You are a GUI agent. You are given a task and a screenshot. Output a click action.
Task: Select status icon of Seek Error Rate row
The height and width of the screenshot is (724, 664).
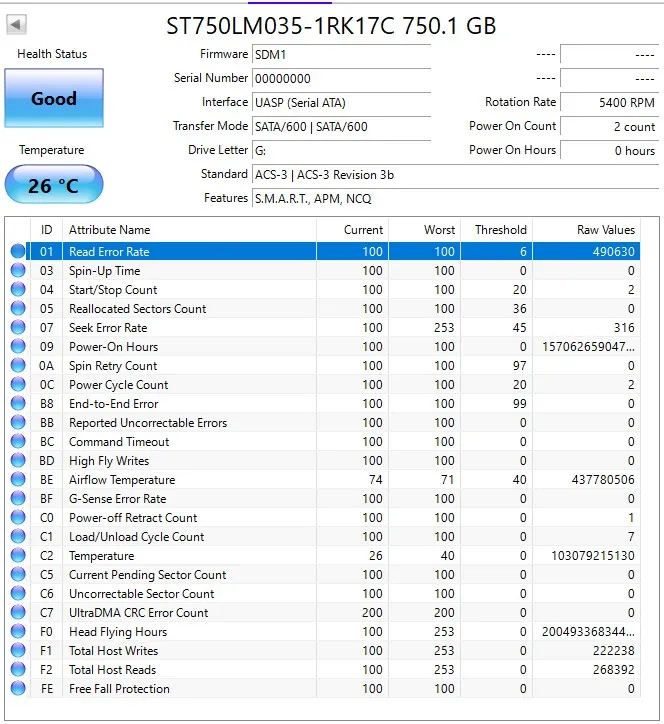tap(18, 327)
